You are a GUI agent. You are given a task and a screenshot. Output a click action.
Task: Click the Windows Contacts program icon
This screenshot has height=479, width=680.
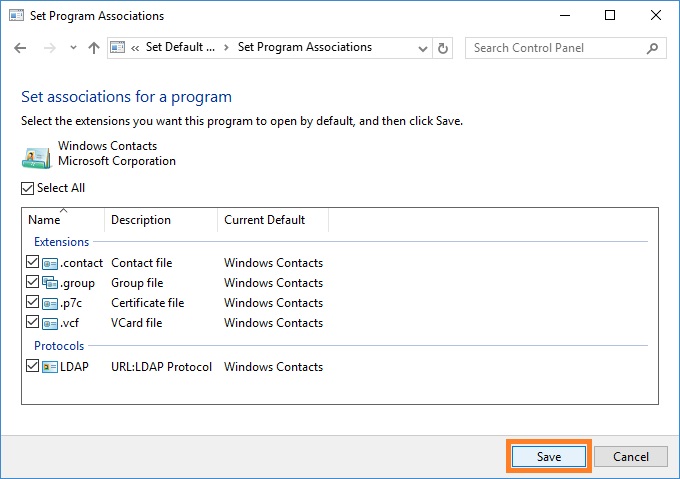click(x=37, y=158)
